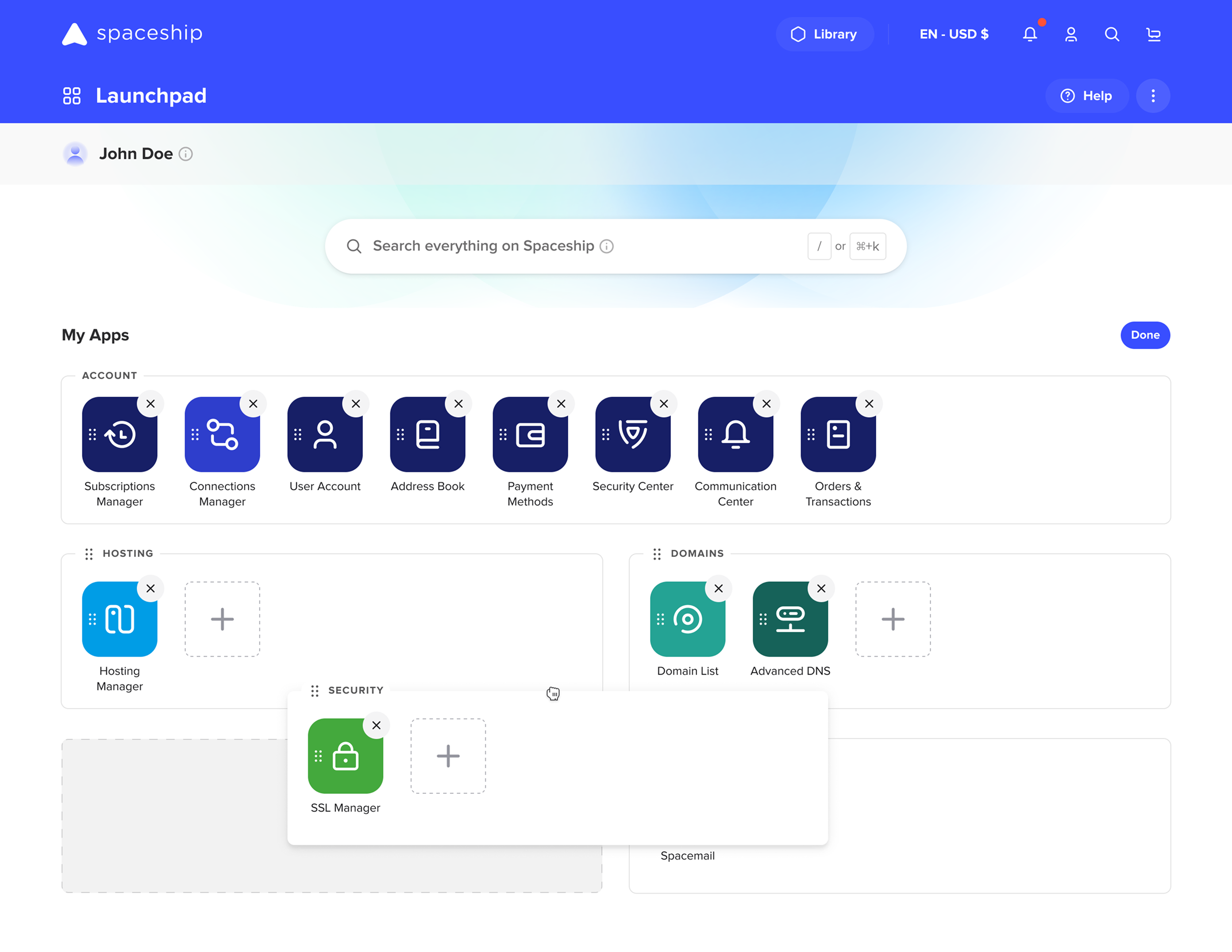This screenshot has width=1232, height=952.
Task: Open the three-dot more options menu
Action: (1152, 96)
